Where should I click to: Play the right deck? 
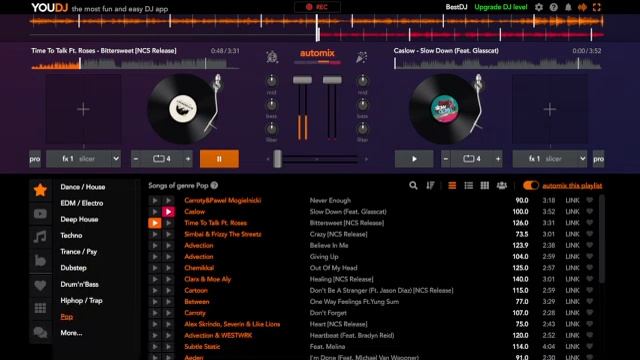click(x=414, y=159)
